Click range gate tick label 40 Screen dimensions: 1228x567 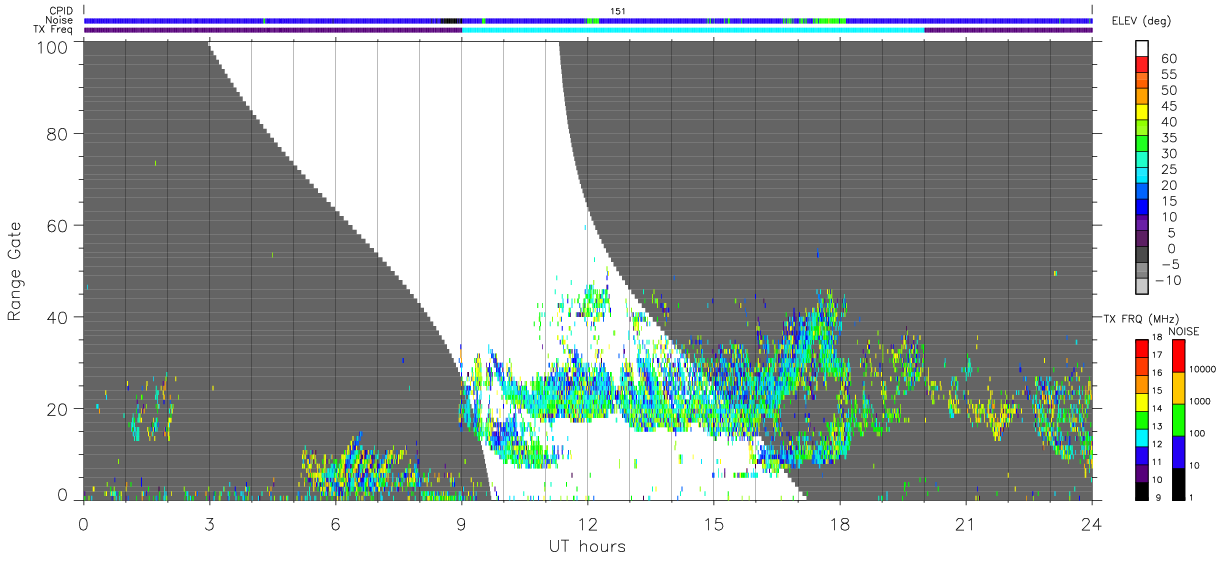point(58,317)
